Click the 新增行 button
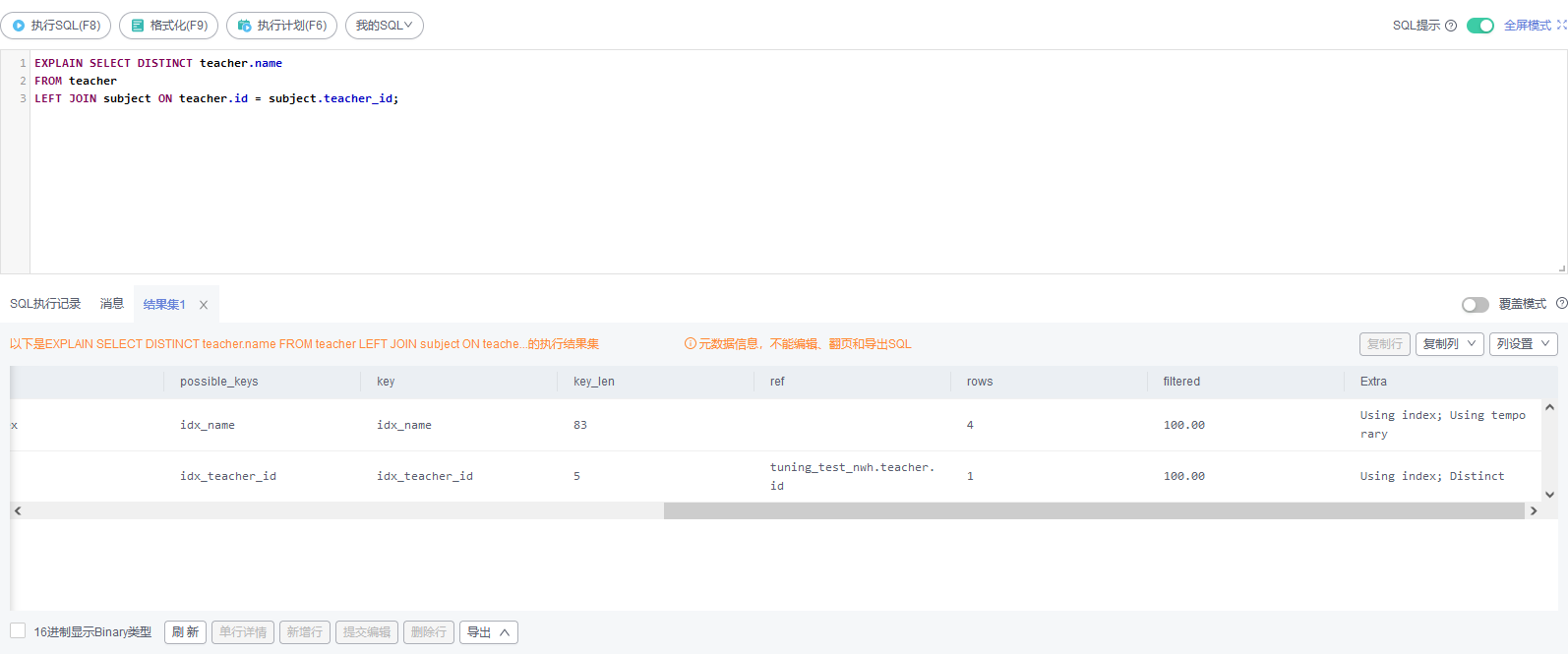Image resolution: width=1568 pixels, height=654 pixels. [x=305, y=632]
